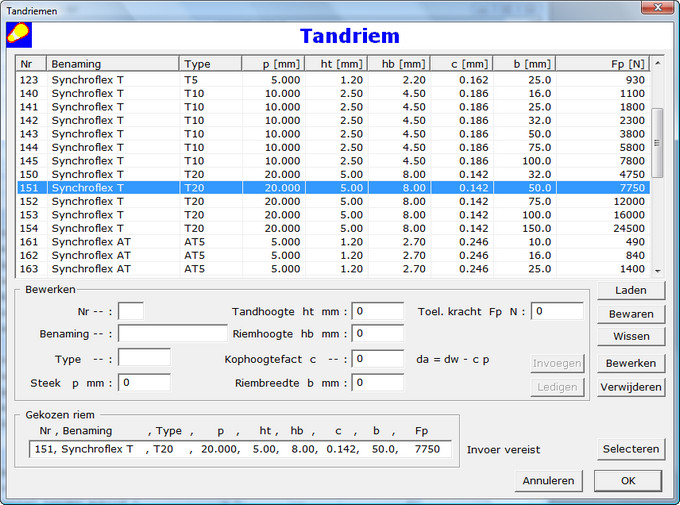This screenshot has width=680, height=505.
Task: Confirm with the OK button
Action: (x=628, y=481)
